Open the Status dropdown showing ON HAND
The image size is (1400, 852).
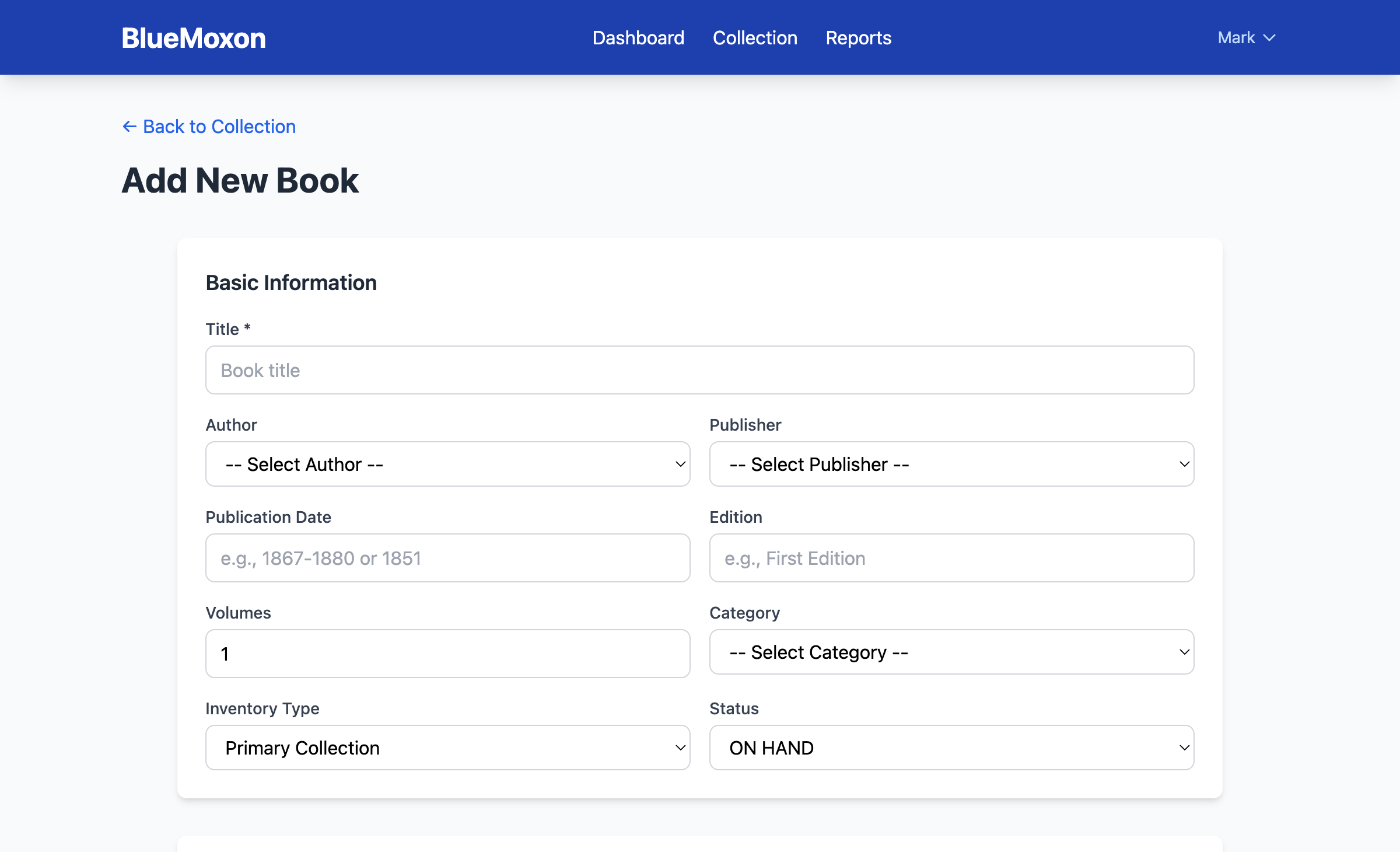[951, 748]
